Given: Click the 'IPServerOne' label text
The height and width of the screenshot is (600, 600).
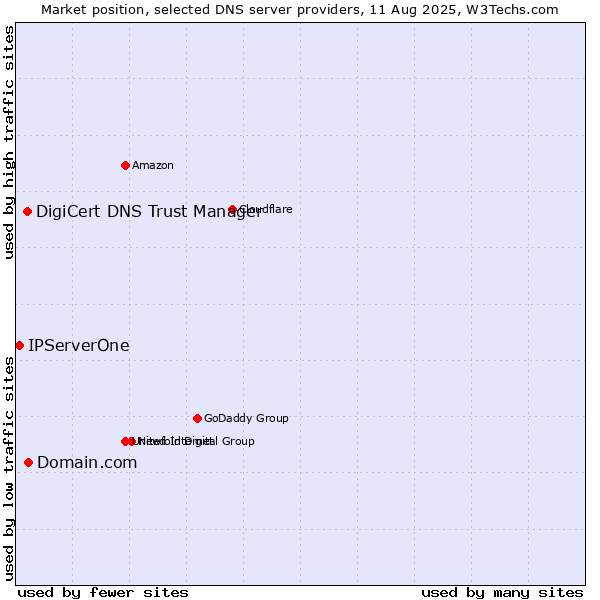Looking at the screenshot, I should point(79,346).
